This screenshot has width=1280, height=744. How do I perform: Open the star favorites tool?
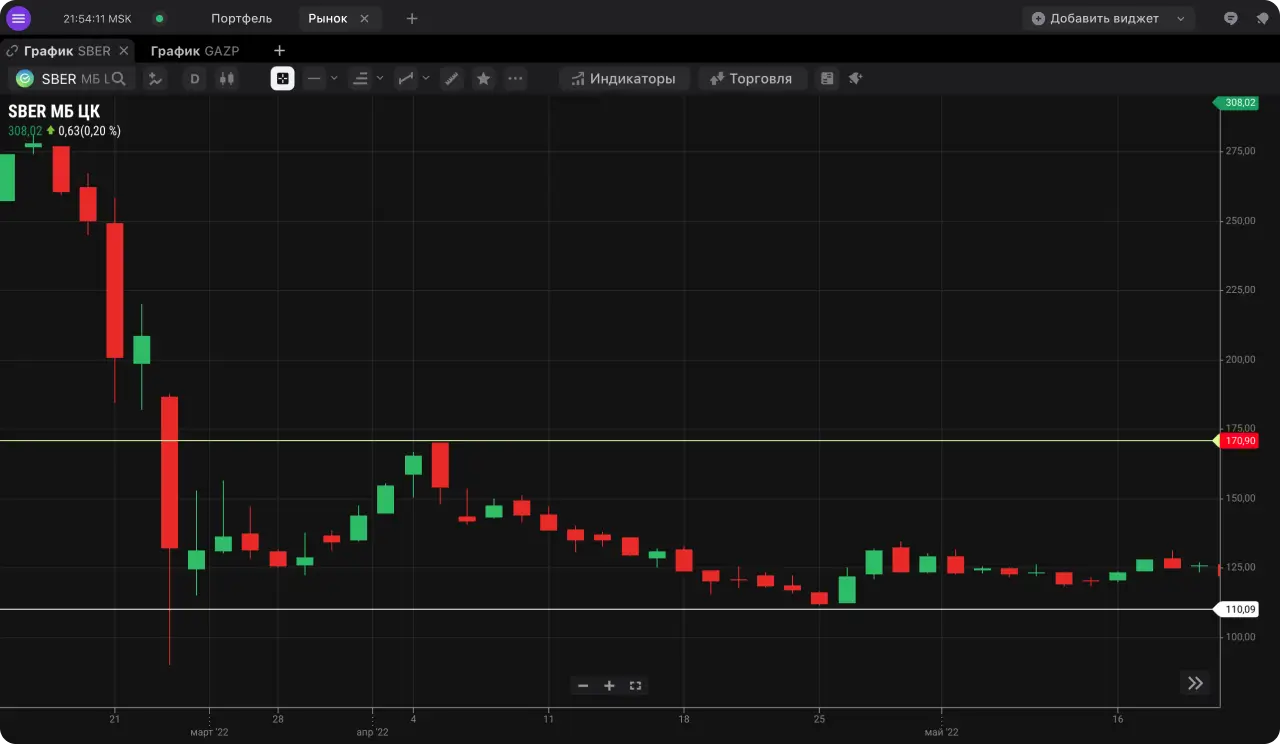[x=483, y=79]
